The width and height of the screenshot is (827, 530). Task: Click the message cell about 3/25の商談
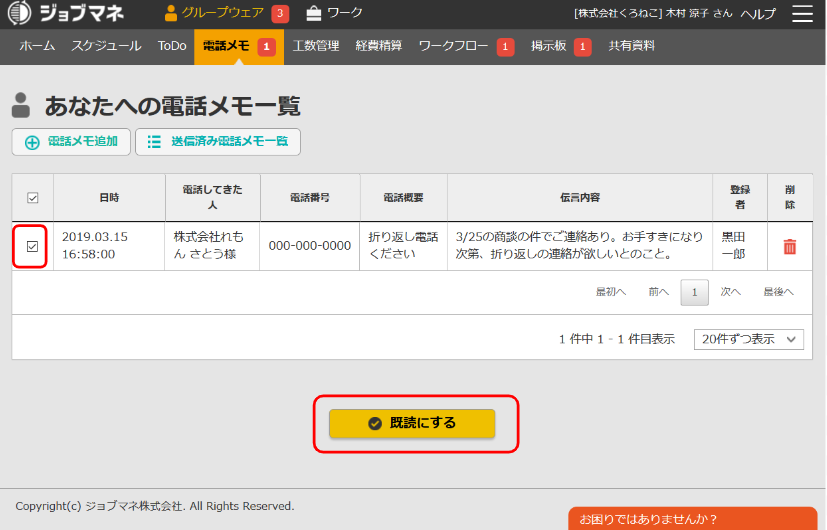point(579,245)
